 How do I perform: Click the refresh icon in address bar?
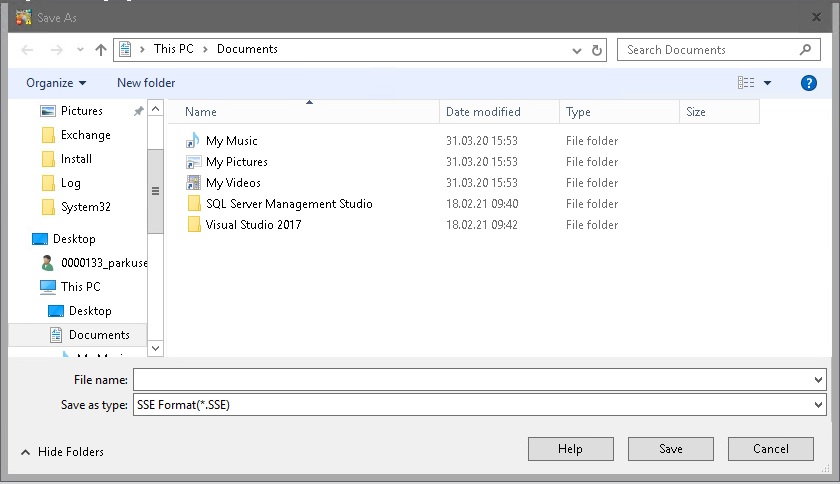[x=597, y=50]
